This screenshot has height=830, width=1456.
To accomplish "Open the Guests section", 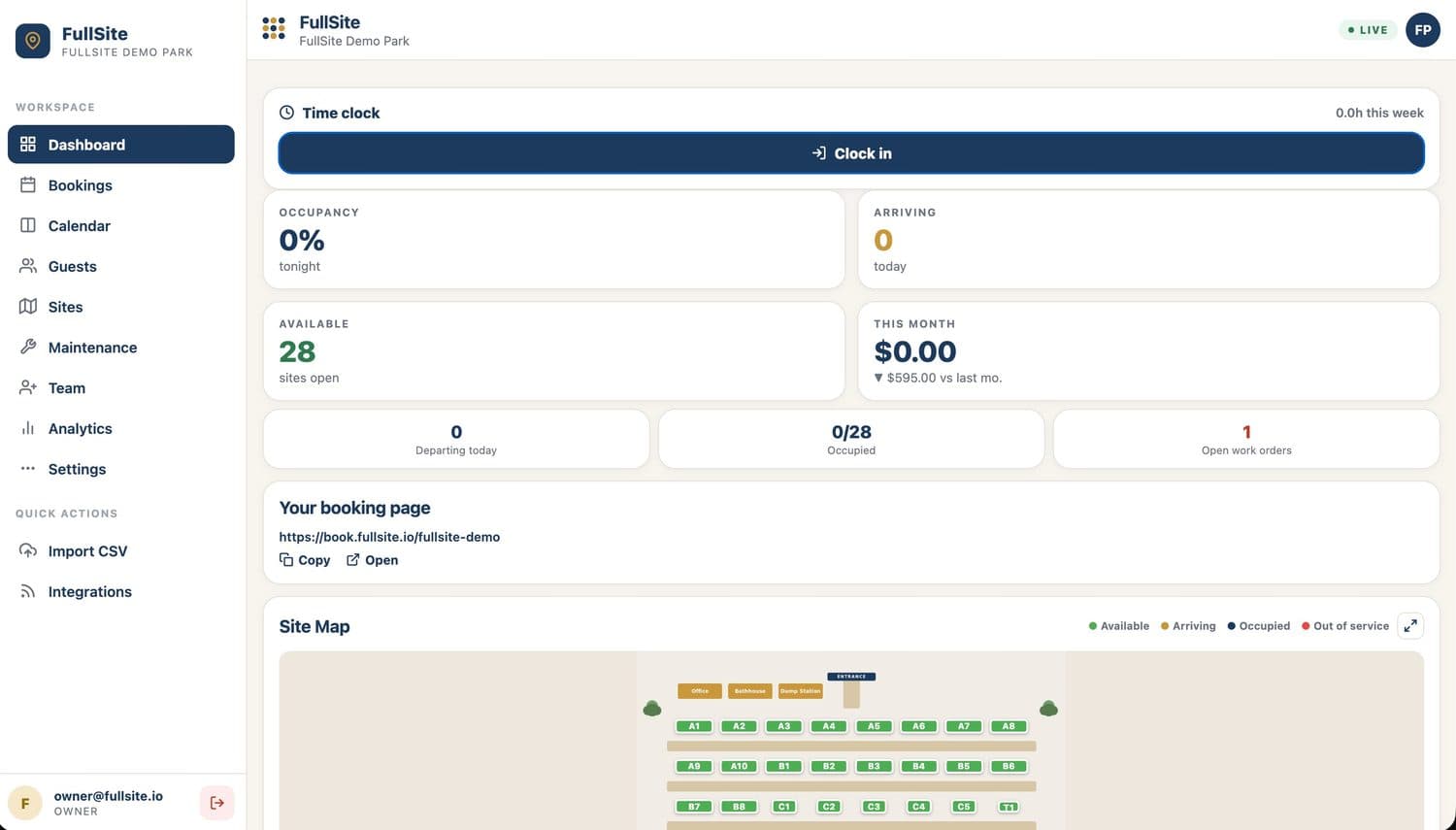I will pos(120,266).
